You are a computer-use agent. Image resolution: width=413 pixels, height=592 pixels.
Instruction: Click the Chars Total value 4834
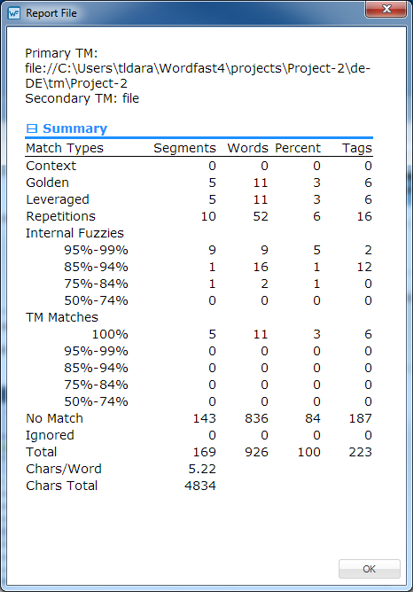coord(200,486)
